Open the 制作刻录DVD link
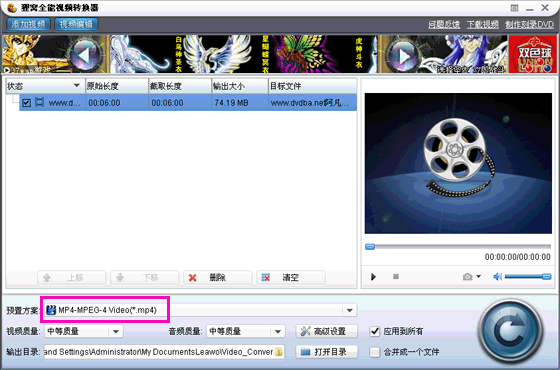 pos(529,24)
